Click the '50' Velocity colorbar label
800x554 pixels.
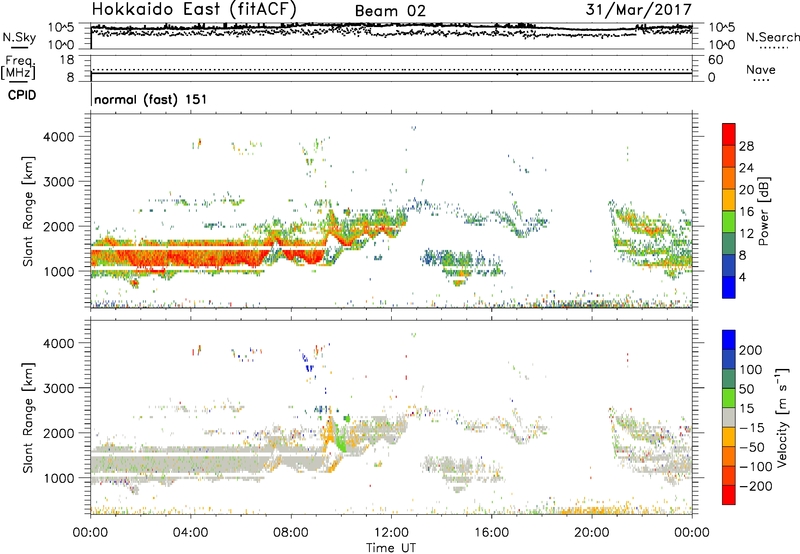point(746,389)
